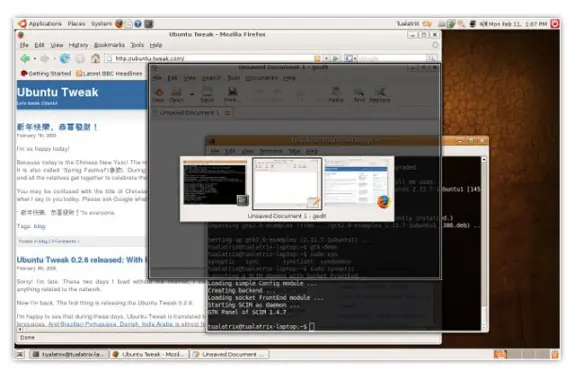Screen dimensions: 575x376
Task: Open the search engine selector dropdown
Action: [351, 59]
